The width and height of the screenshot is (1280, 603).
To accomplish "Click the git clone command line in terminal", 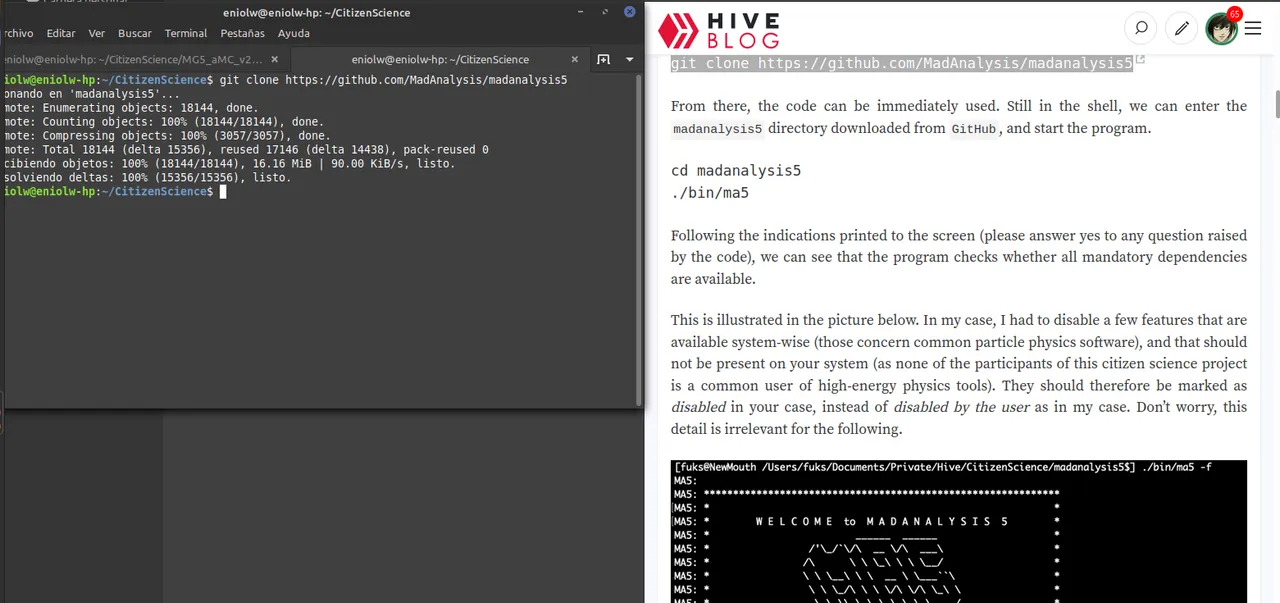I will [284, 79].
